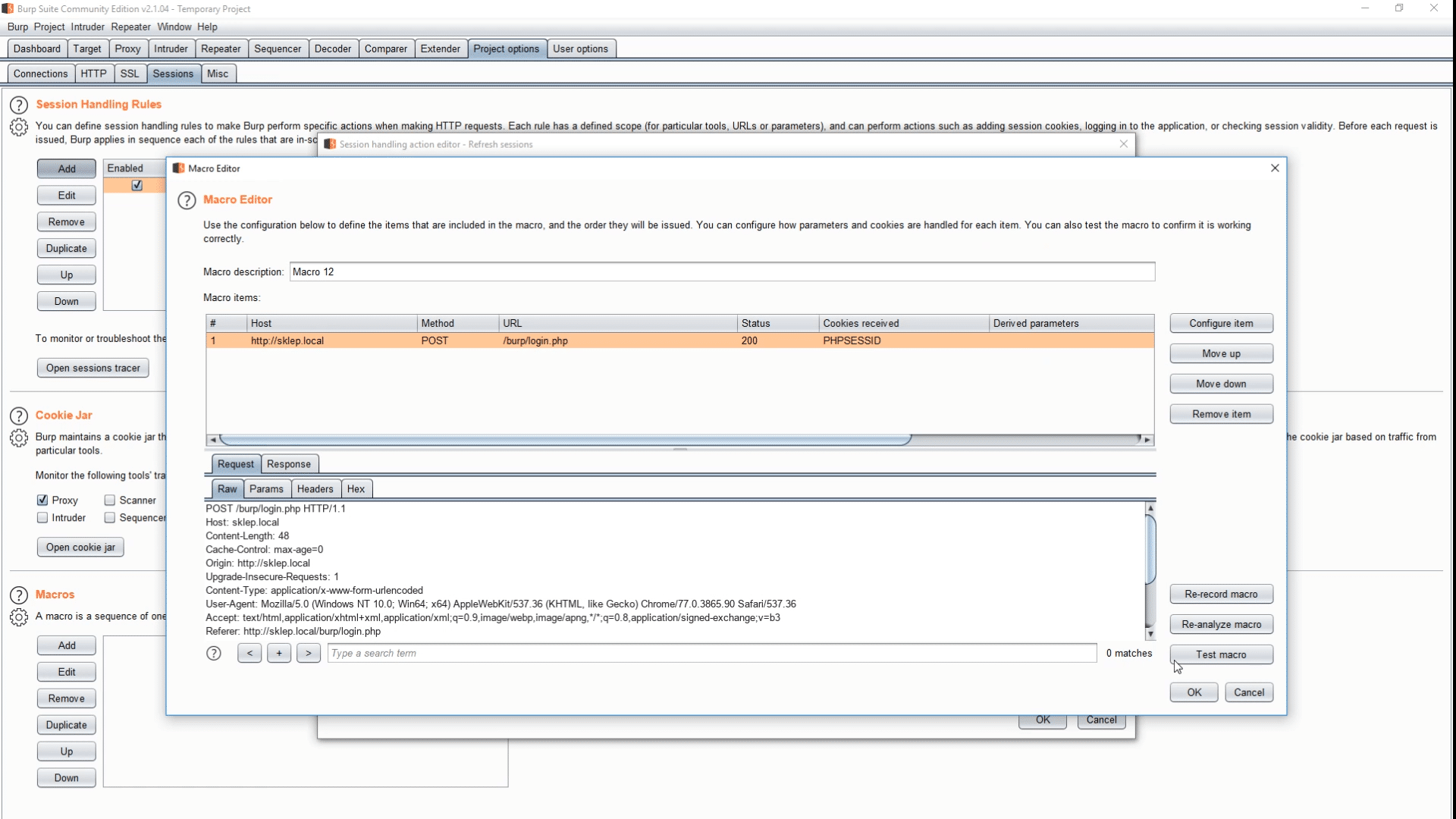1456x819 pixels.
Task: Click Duplicate button in Macros section
Action: coord(67,725)
